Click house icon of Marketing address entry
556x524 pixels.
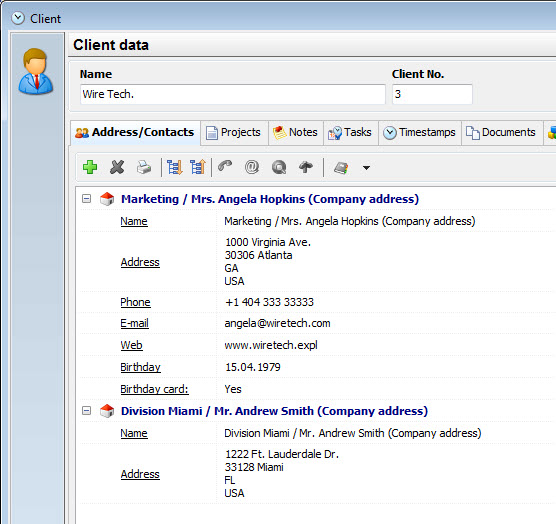coord(107,199)
